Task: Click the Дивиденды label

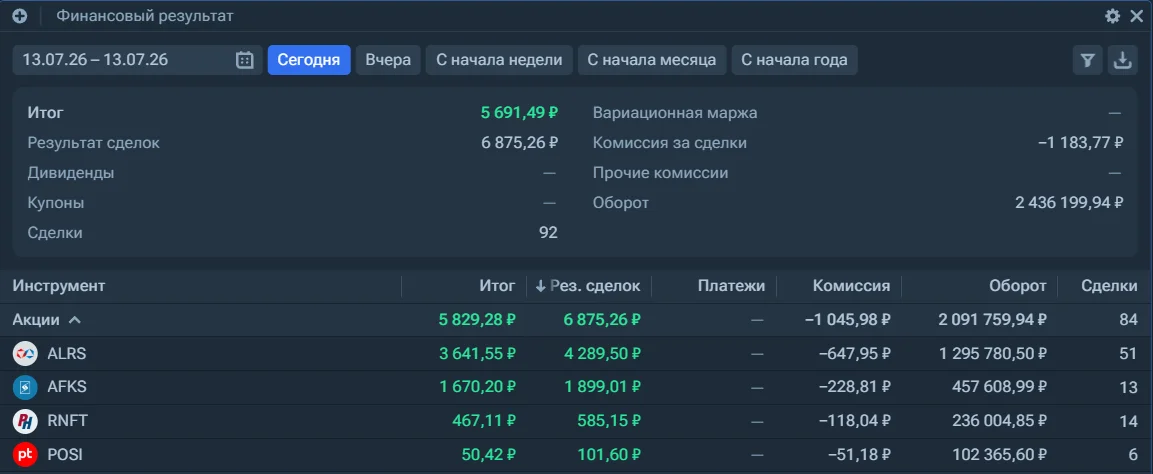Action: (x=71, y=173)
